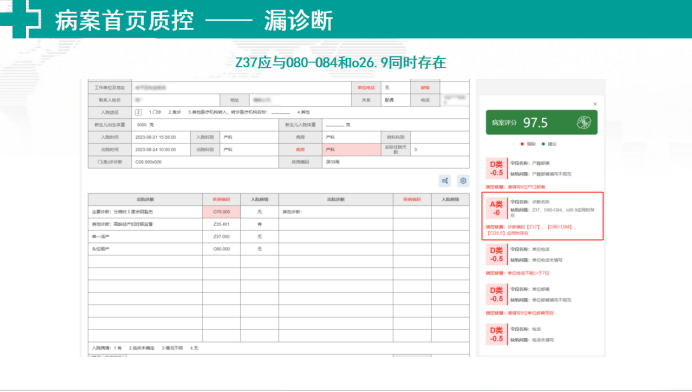The height and width of the screenshot is (392, 692).
Task: Click the subtitle starting with Z37应与
Action: tap(340, 63)
